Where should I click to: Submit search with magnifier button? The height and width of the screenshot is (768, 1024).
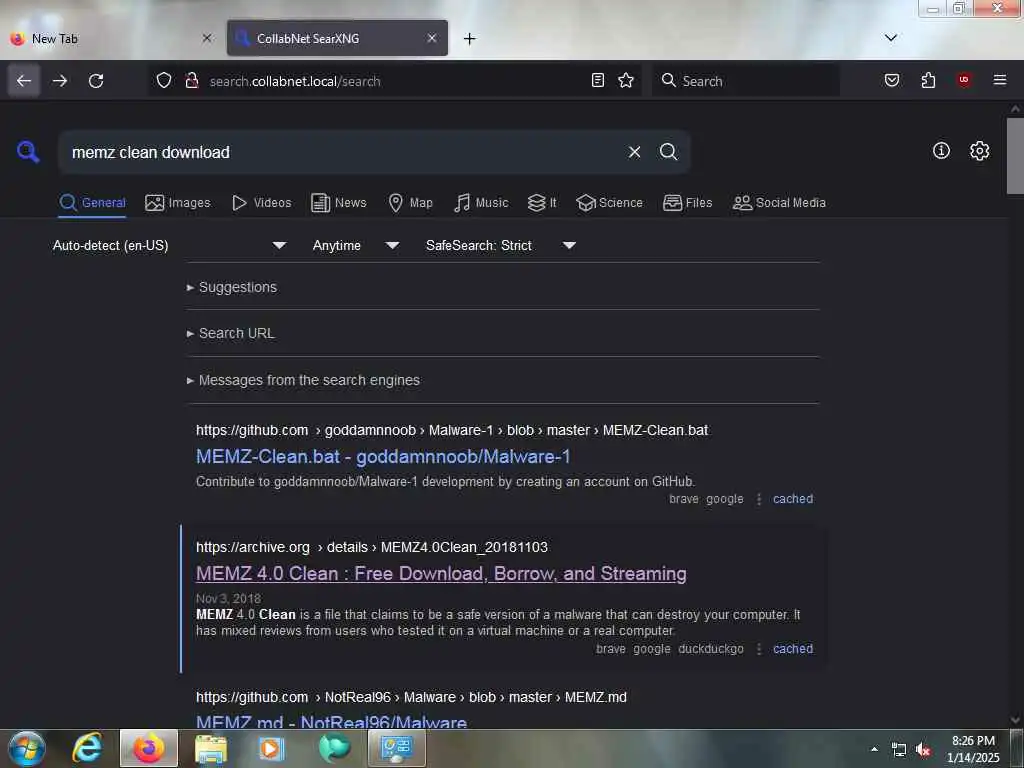pyautogui.click(x=668, y=152)
